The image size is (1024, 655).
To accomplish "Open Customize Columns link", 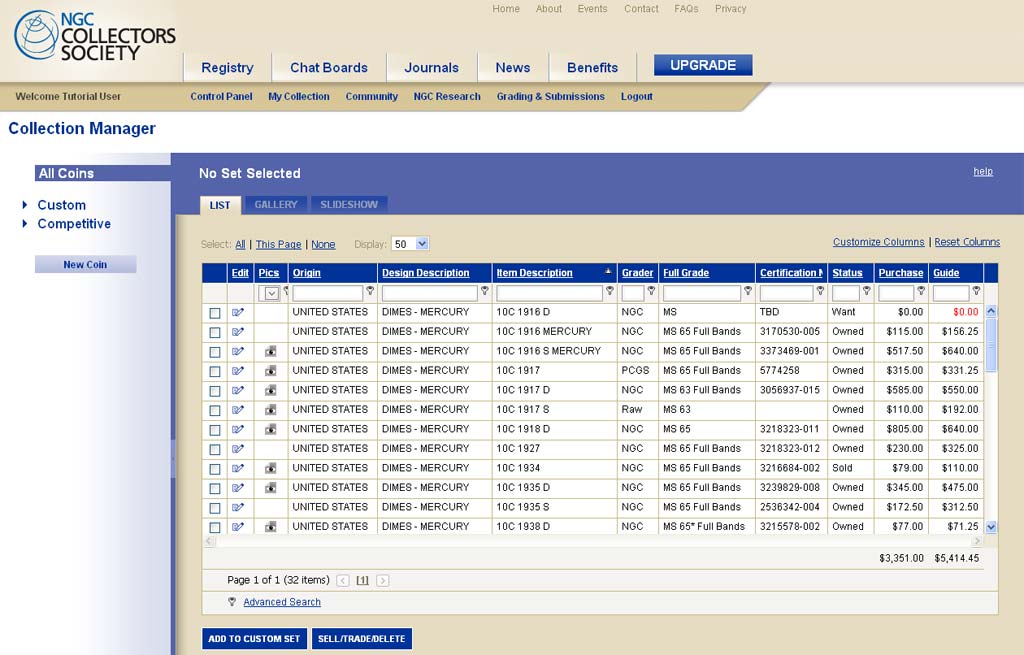I will (x=878, y=242).
